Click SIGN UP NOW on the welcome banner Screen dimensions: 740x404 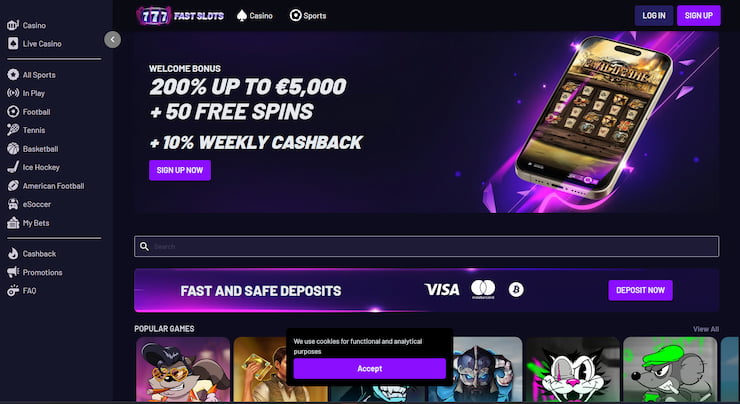pyautogui.click(x=180, y=170)
